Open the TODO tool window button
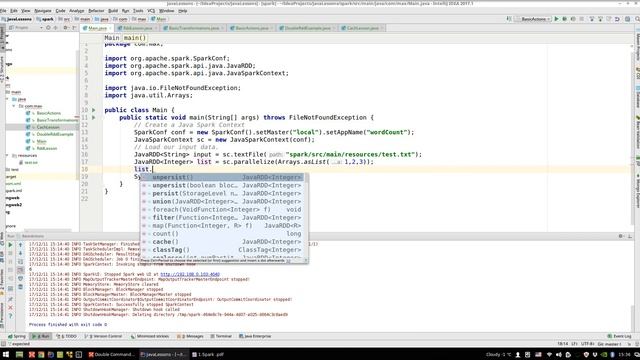The height and width of the screenshot is (360, 640). pyautogui.click(x=67, y=336)
